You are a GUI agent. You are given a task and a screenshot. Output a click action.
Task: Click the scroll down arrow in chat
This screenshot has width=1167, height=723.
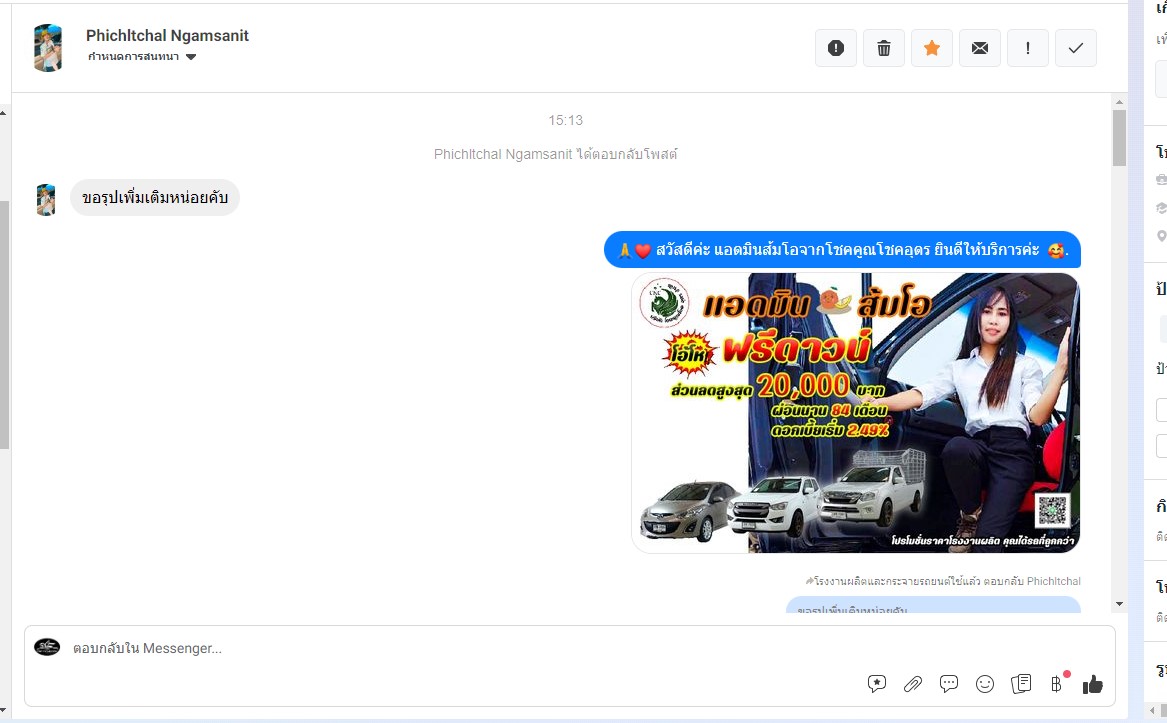(1119, 604)
